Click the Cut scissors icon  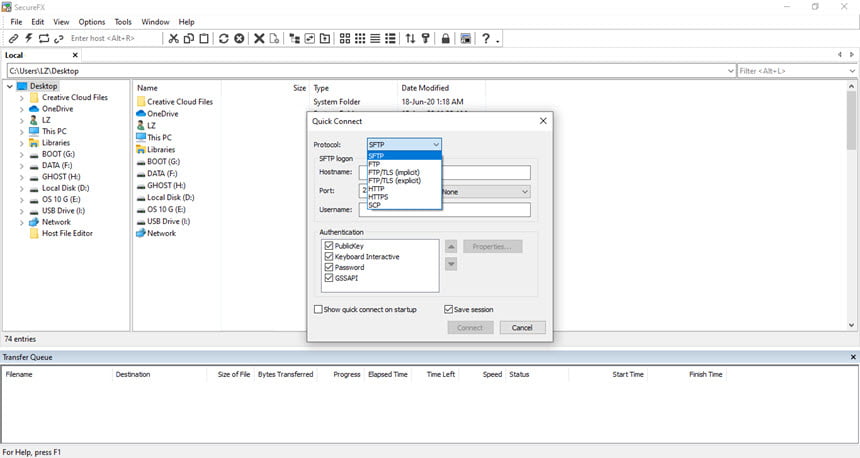pos(173,38)
